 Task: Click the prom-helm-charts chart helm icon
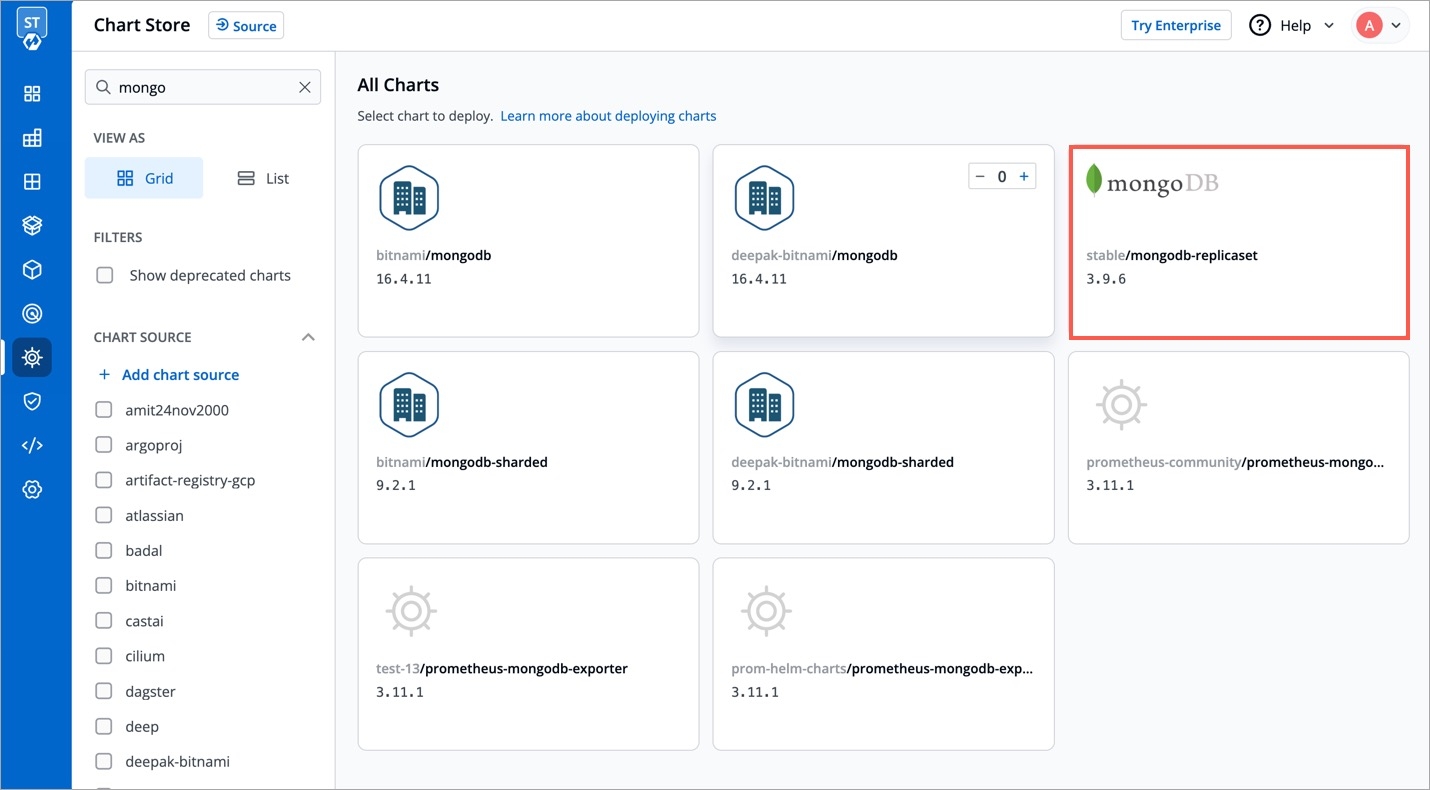point(766,611)
